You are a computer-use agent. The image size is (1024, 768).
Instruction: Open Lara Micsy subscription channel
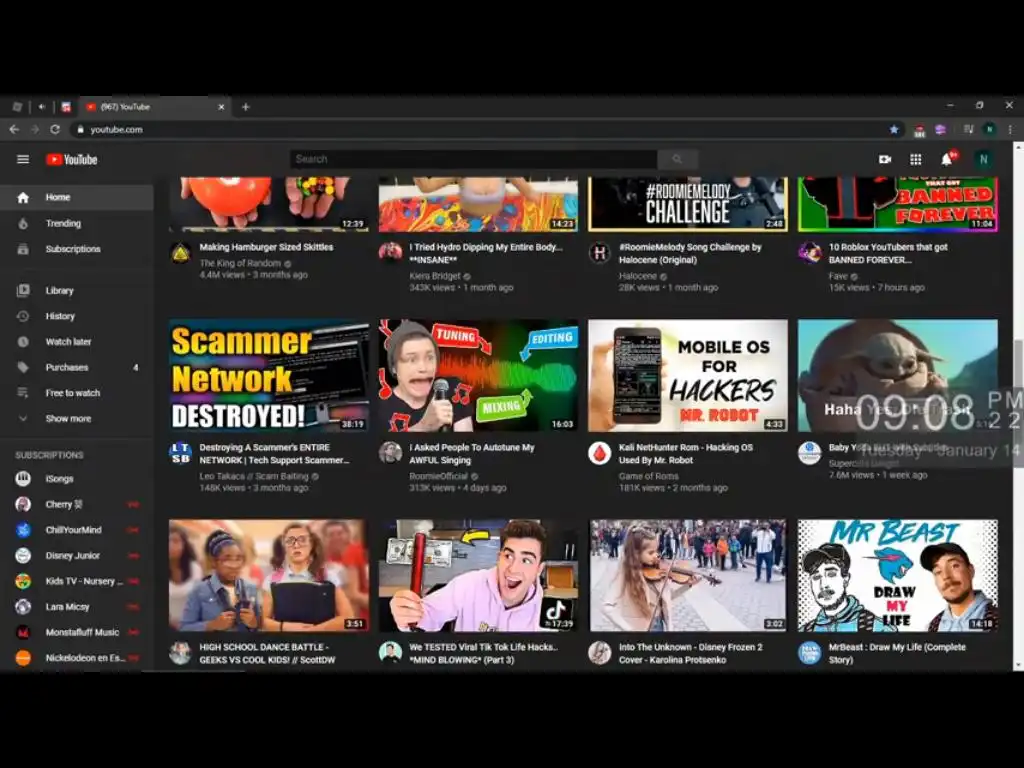(x=76, y=607)
